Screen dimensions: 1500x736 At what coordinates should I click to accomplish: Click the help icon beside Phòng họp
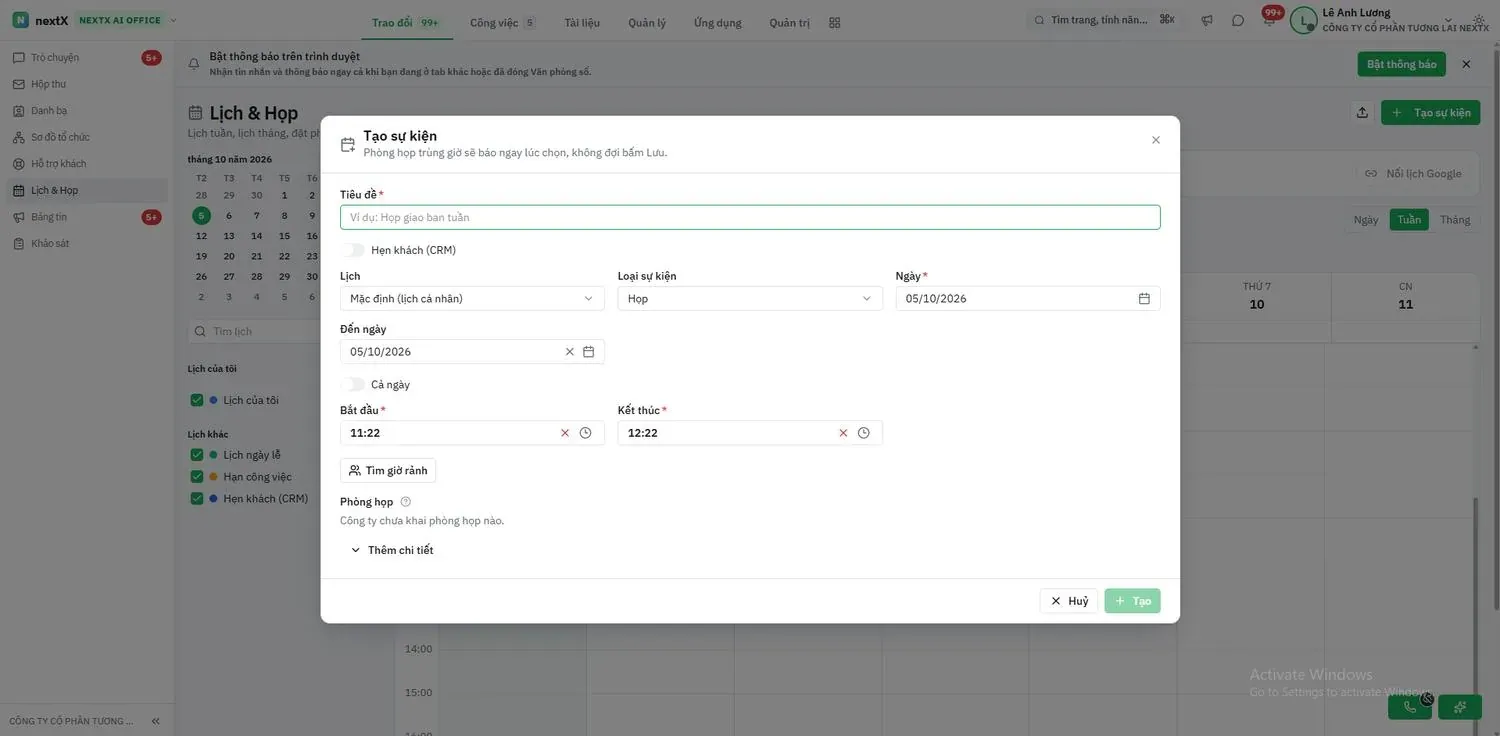click(x=405, y=502)
